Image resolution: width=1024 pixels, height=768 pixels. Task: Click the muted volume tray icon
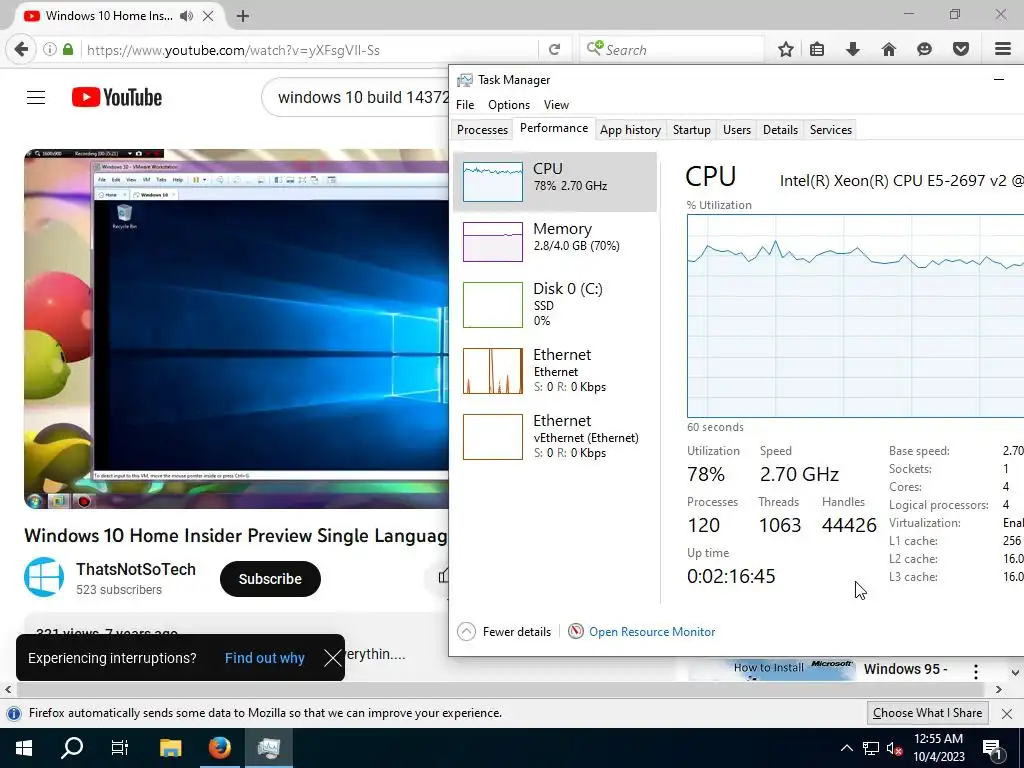click(x=894, y=748)
